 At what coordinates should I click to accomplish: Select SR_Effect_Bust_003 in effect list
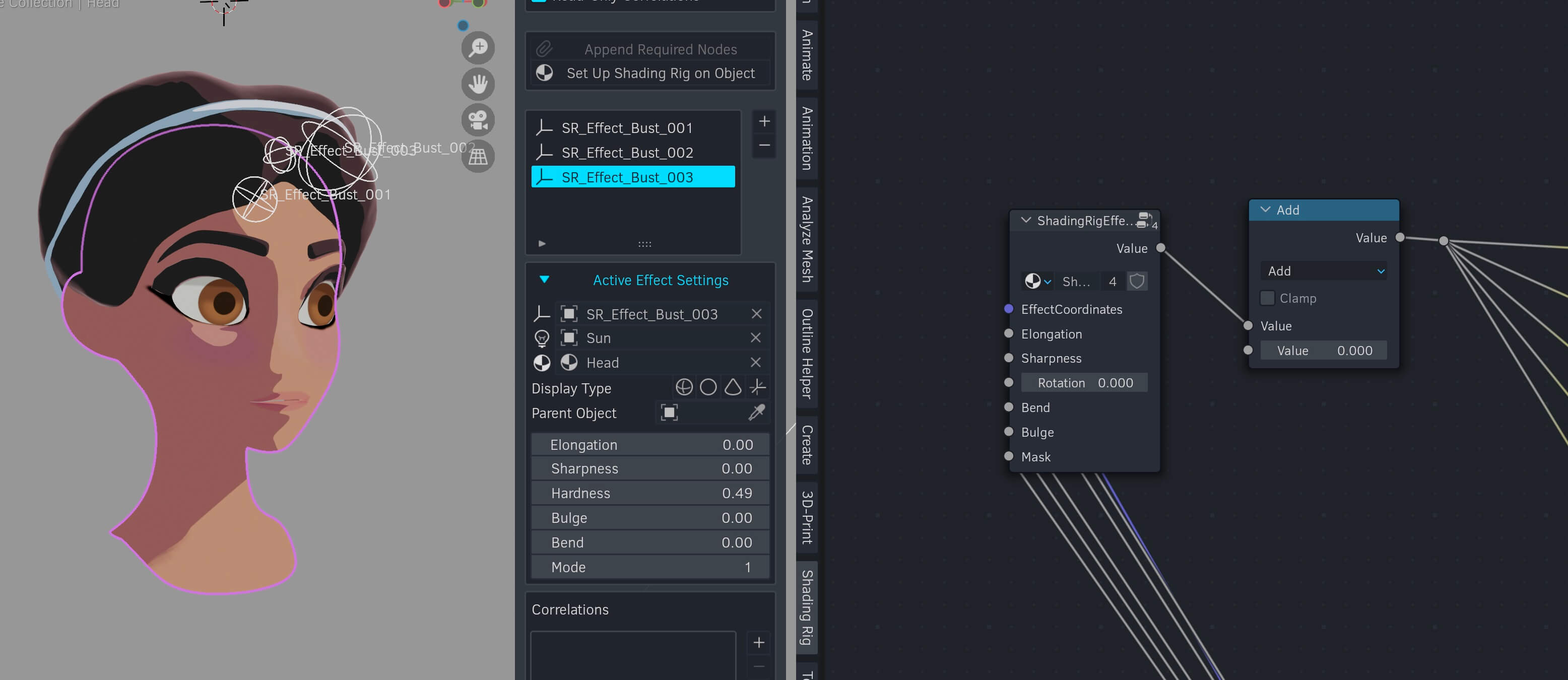tap(633, 177)
